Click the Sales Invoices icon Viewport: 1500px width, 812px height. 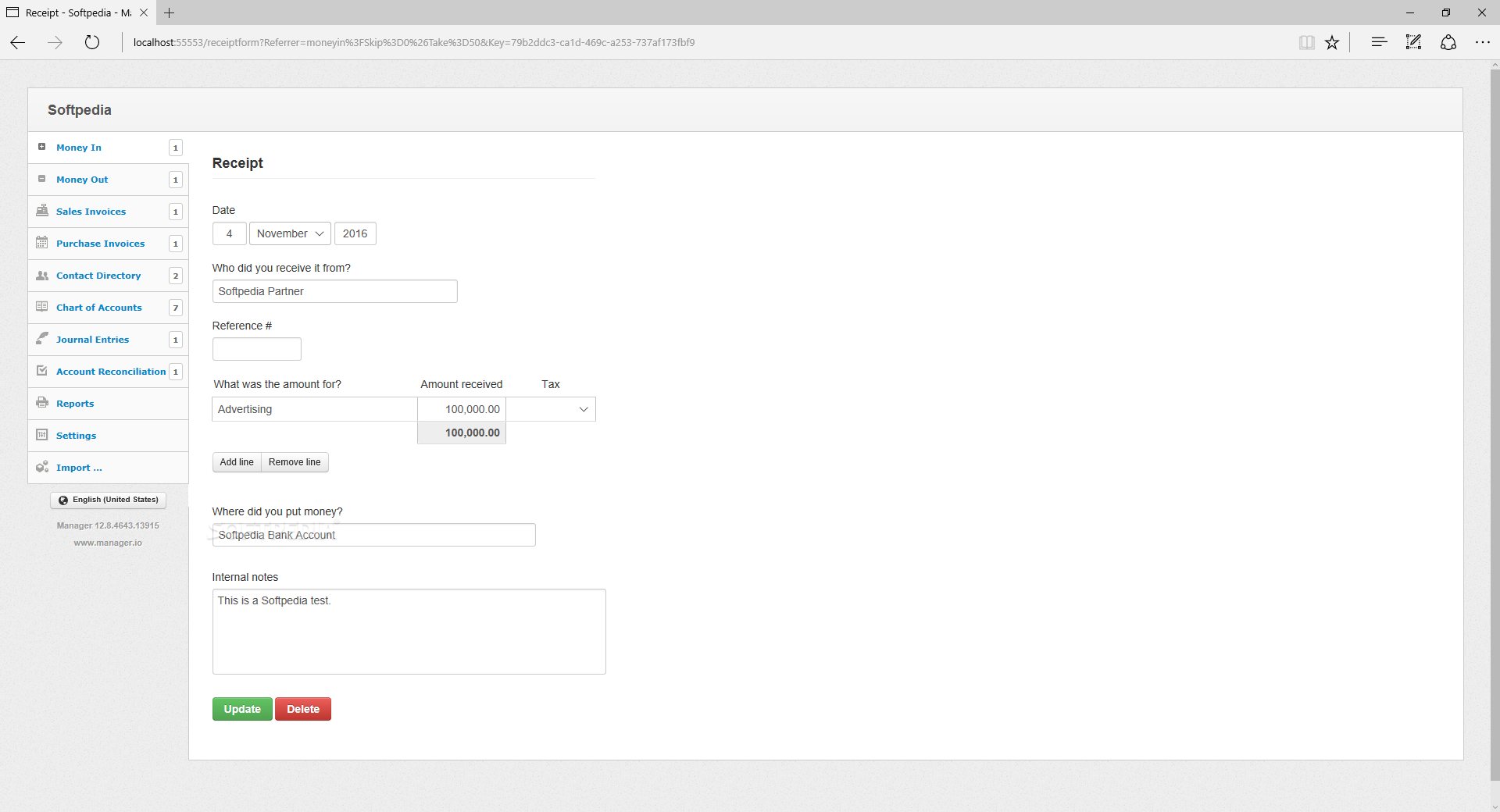42,211
